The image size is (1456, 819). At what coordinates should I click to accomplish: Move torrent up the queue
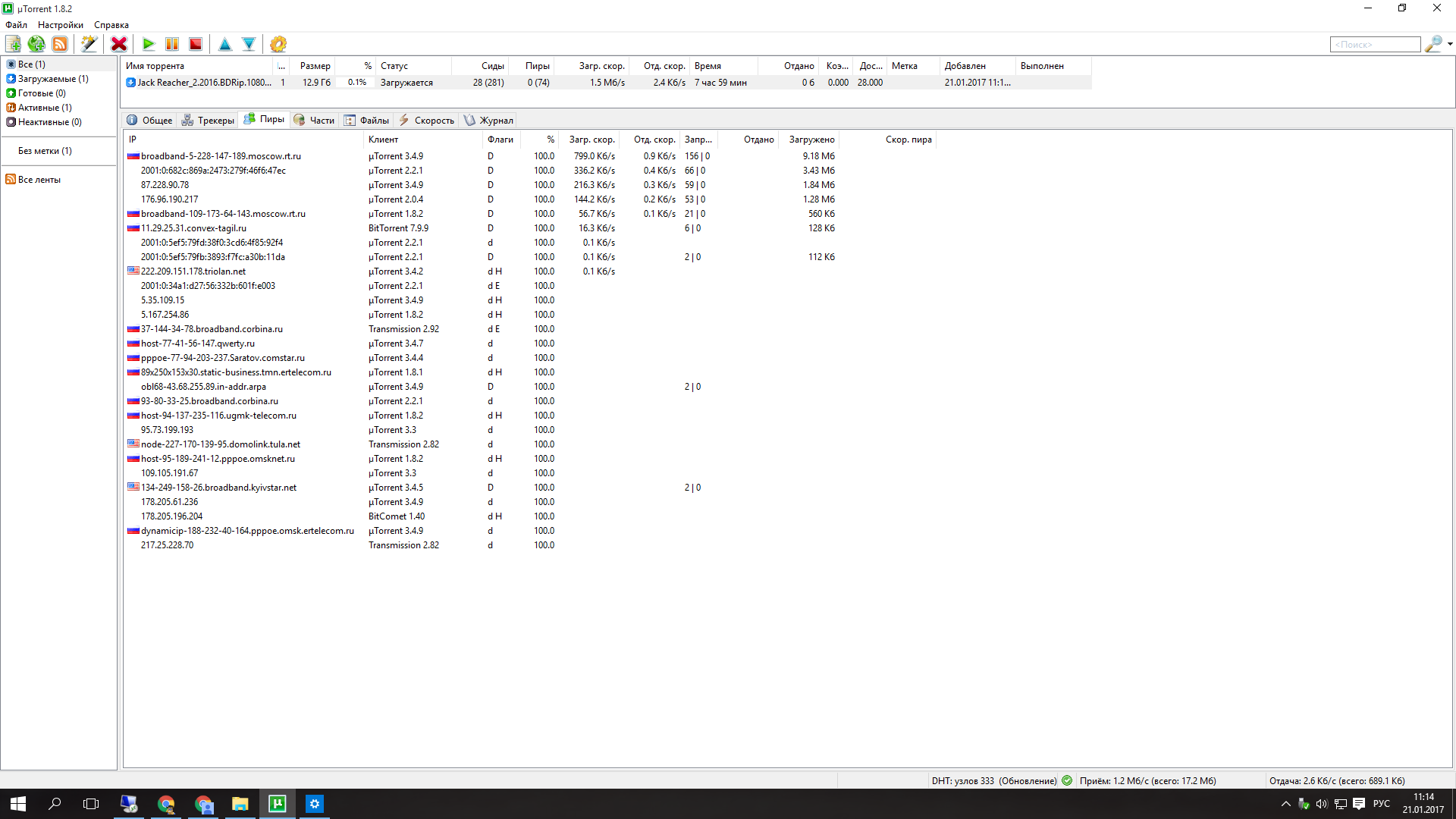tap(225, 44)
